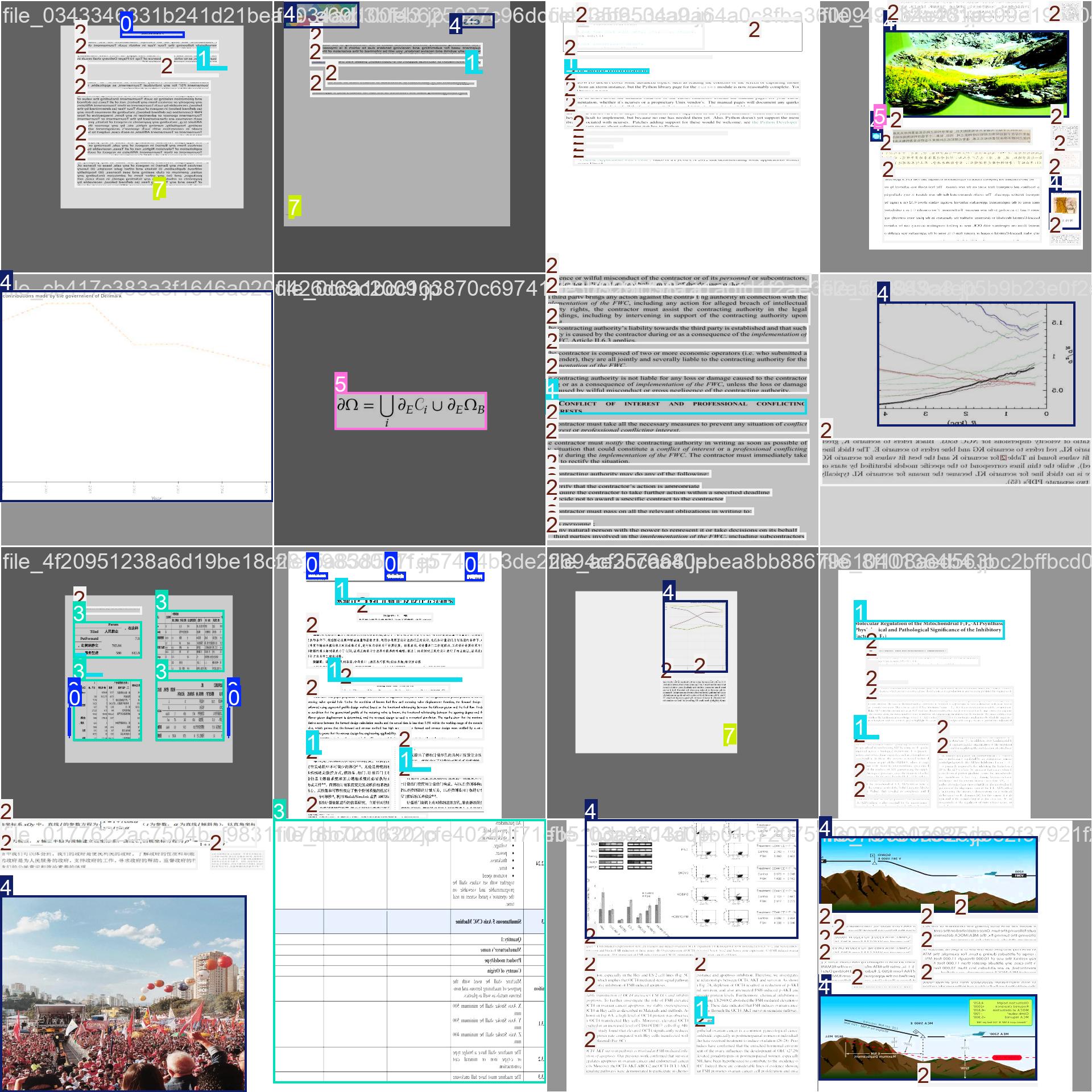
Task: Open the velocity dispersion line chart
Action: (x=976, y=364)
